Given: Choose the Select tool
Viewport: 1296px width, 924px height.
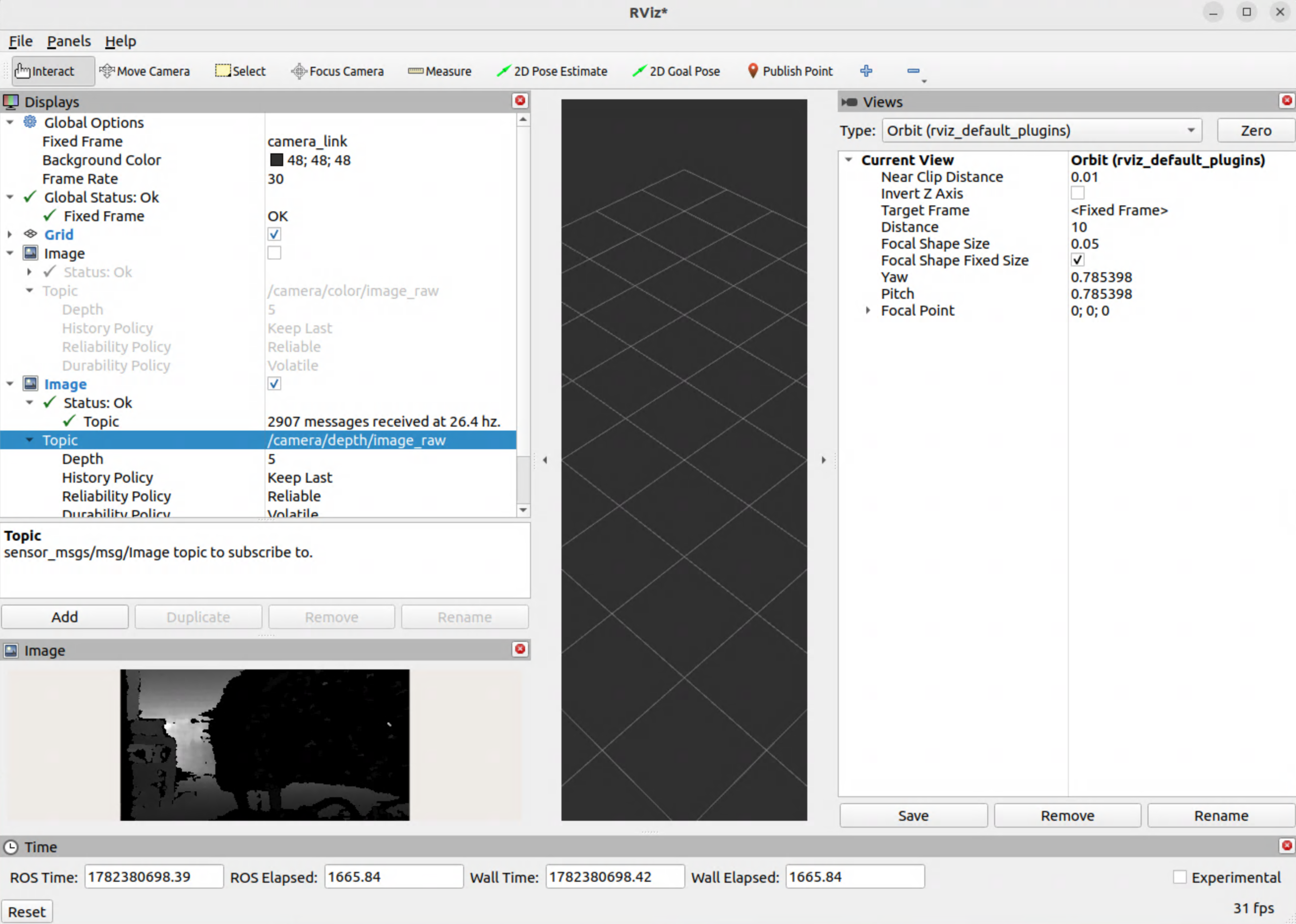Looking at the screenshot, I should tap(240, 71).
